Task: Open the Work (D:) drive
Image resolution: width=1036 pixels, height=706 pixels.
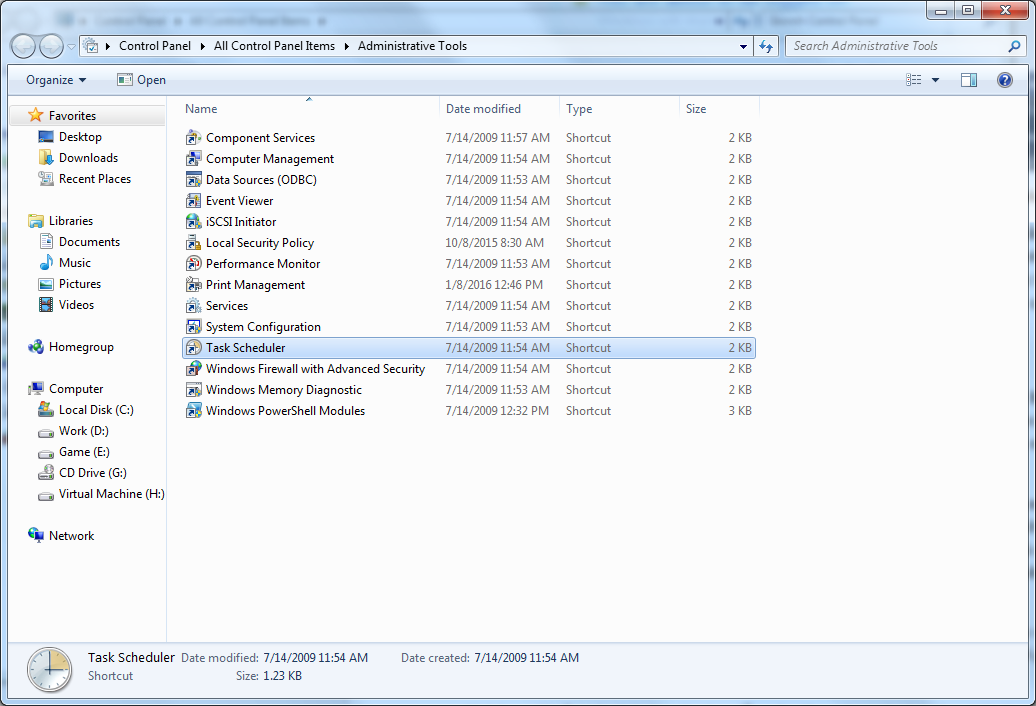Action: pyautogui.click(x=83, y=431)
